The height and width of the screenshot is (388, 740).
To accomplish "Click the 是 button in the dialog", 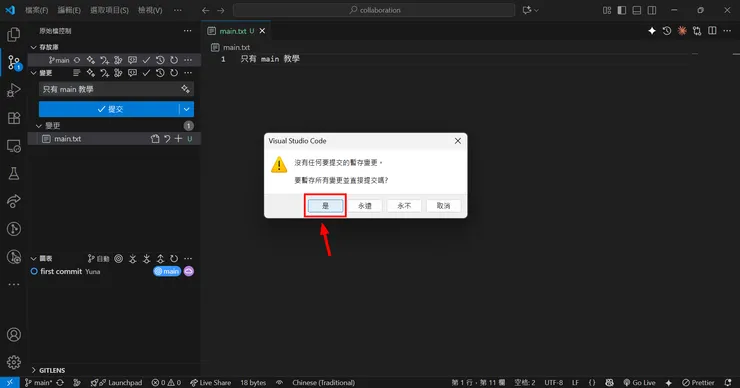I will (x=325, y=206).
